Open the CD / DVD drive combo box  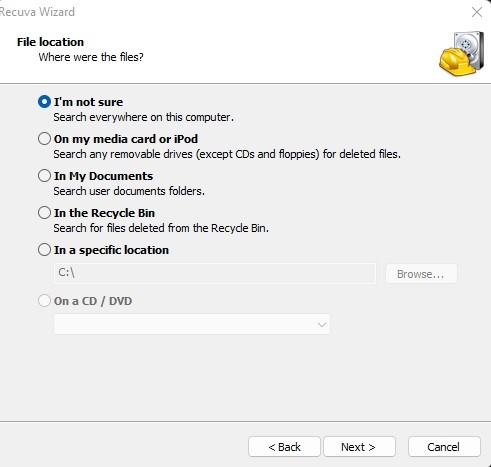192,324
